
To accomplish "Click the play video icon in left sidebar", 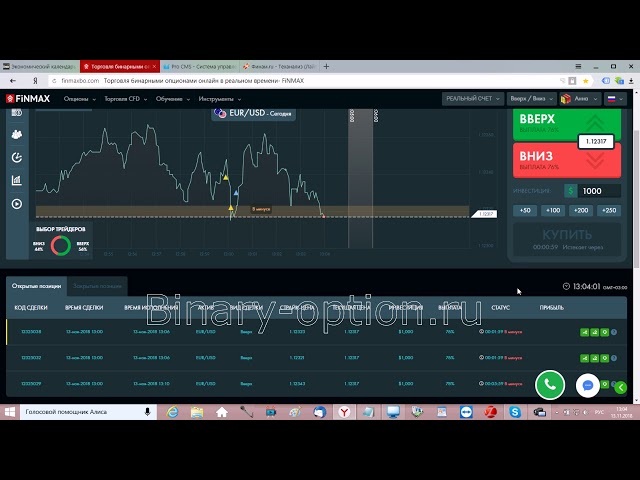I will click(16, 204).
